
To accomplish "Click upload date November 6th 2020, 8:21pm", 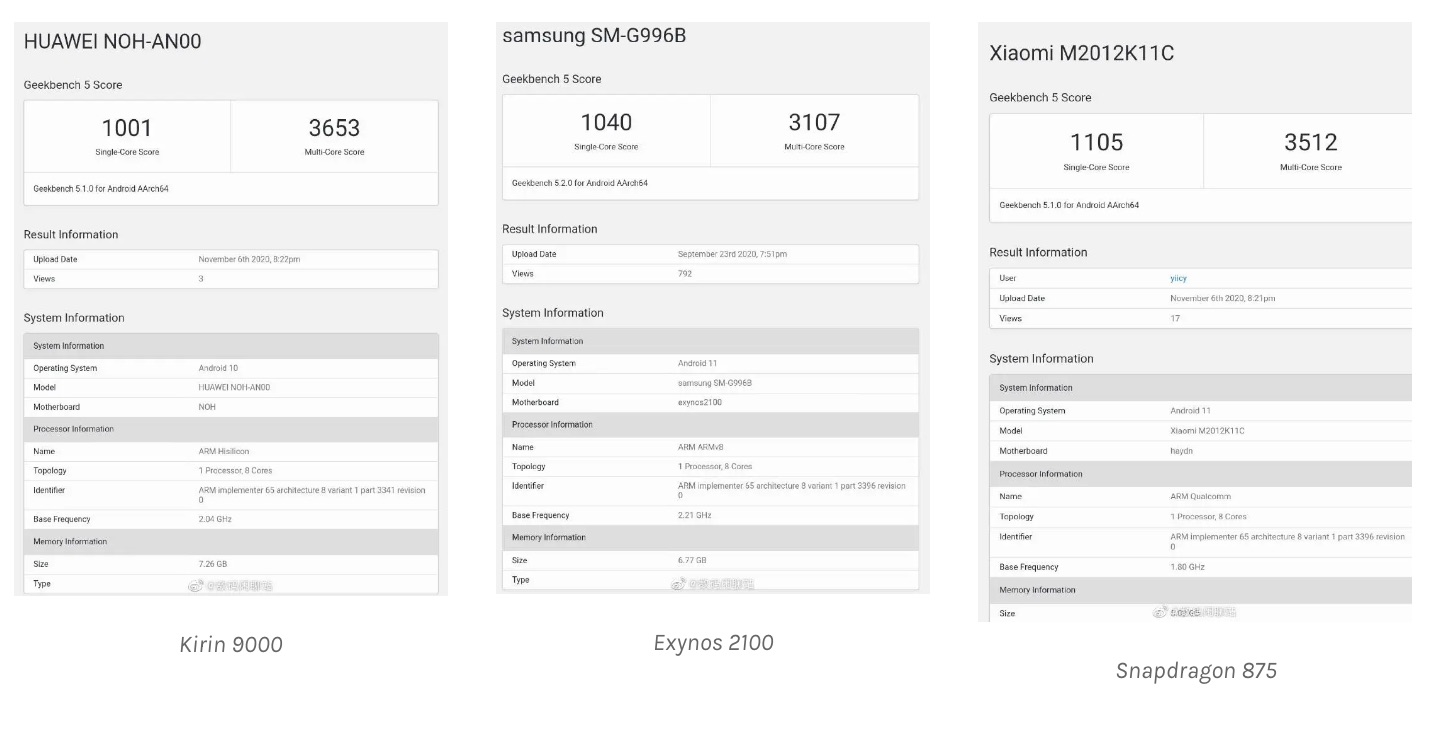I will (x=1222, y=298).
